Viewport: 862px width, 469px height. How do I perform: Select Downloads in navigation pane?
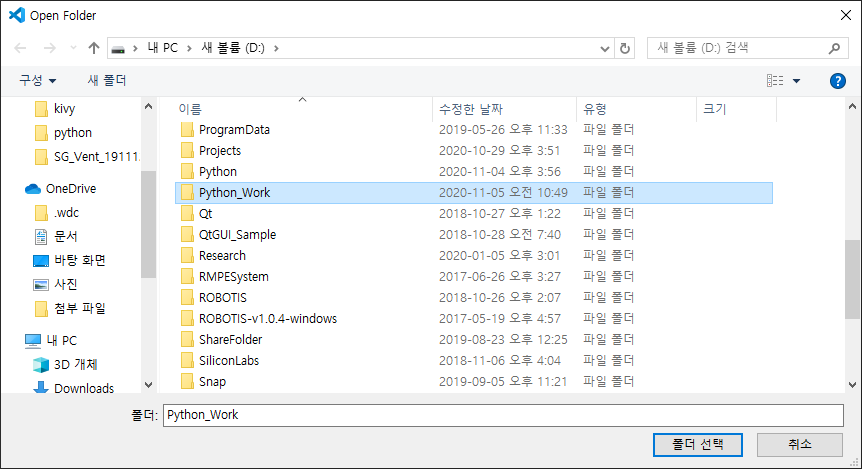(x=84, y=388)
